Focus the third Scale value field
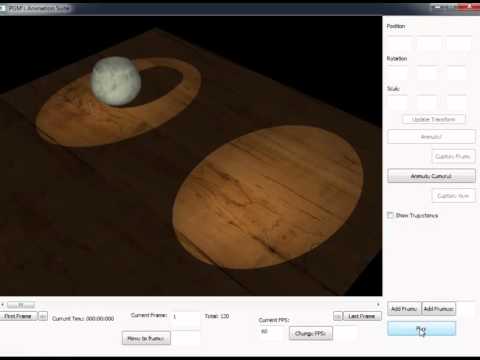Image resolution: width=480 pixels, height=360 pixels. pyautogui.click(x=457, y=102)
